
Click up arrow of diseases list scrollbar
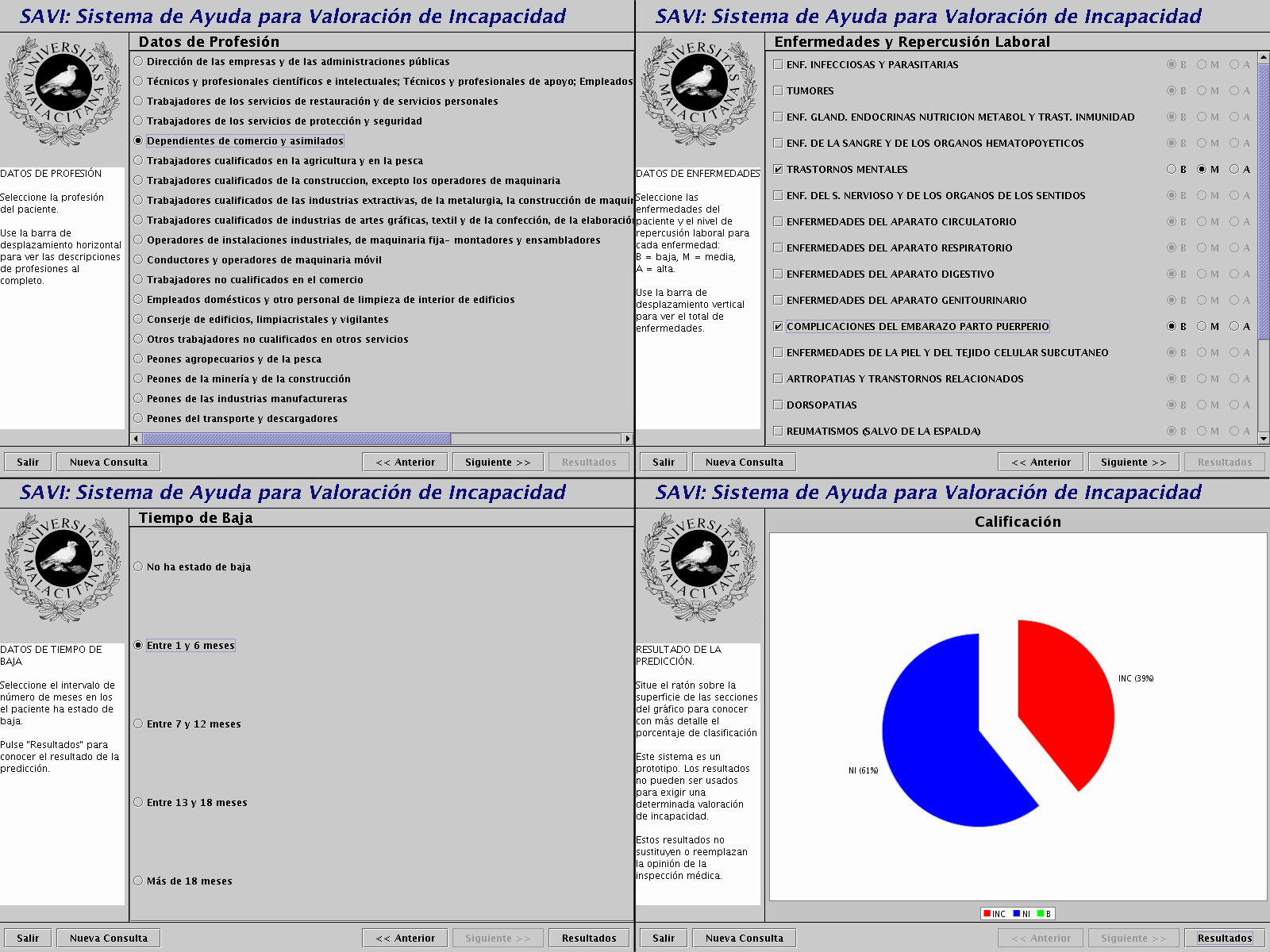click(1264, 58)
